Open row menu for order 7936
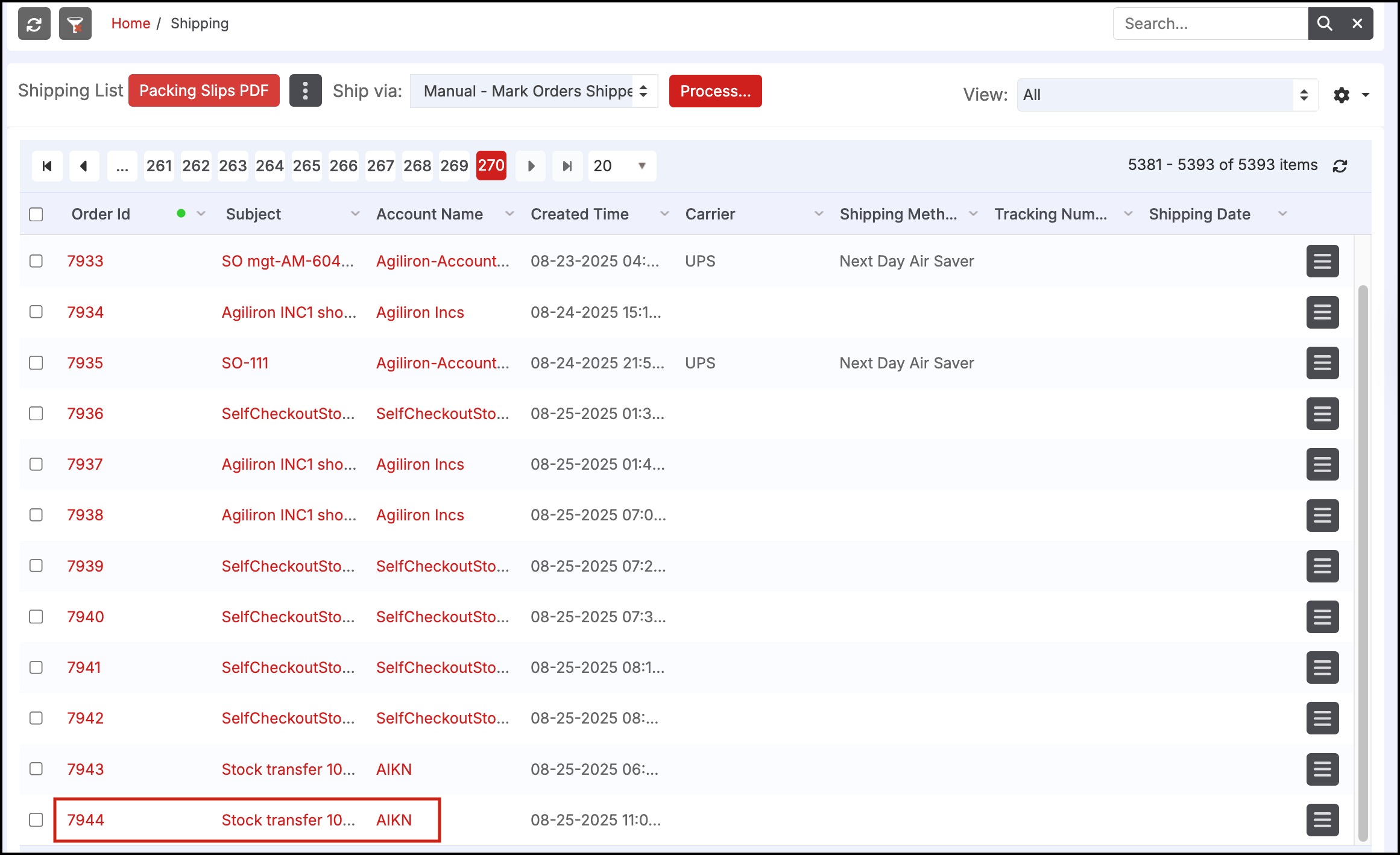Viewport: 1400px width, 855px height. click(x=1322, y=414)
